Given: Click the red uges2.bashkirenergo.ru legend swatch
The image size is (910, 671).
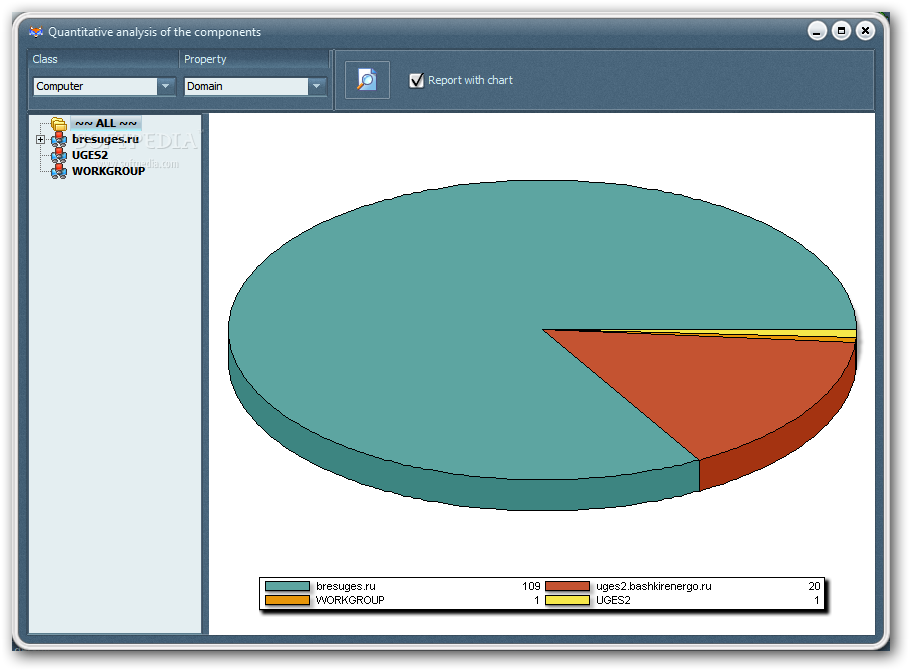Looking at the screenshot, I should click(x=568, y=586).
